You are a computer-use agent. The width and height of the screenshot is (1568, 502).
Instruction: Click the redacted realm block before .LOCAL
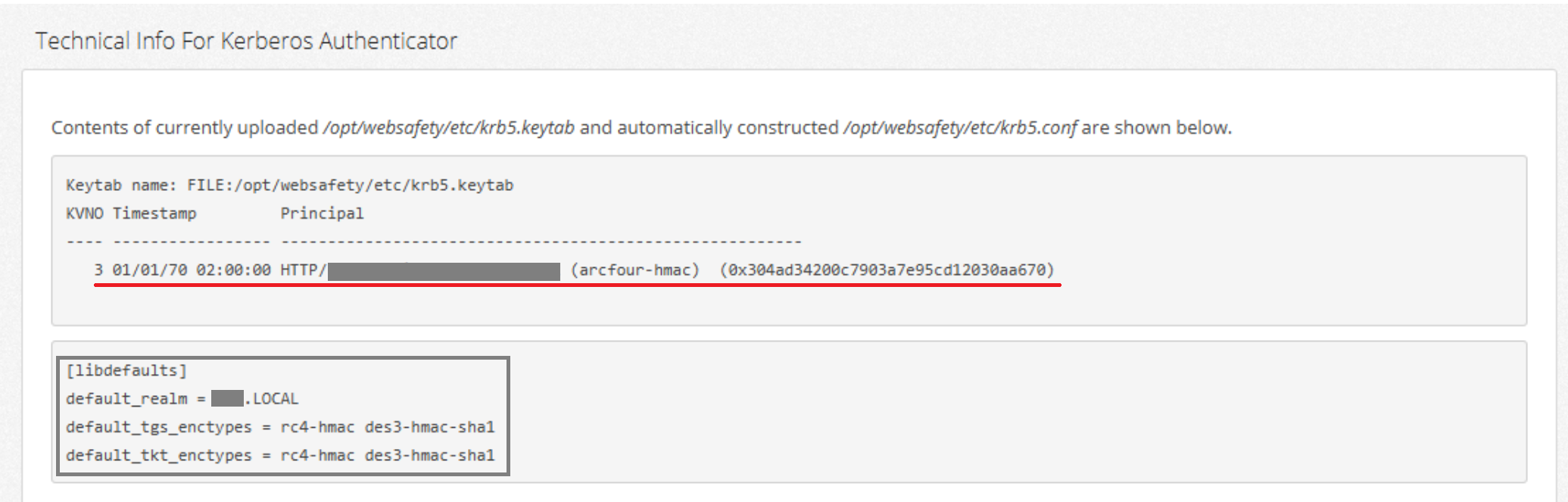[x=227, y=399]
